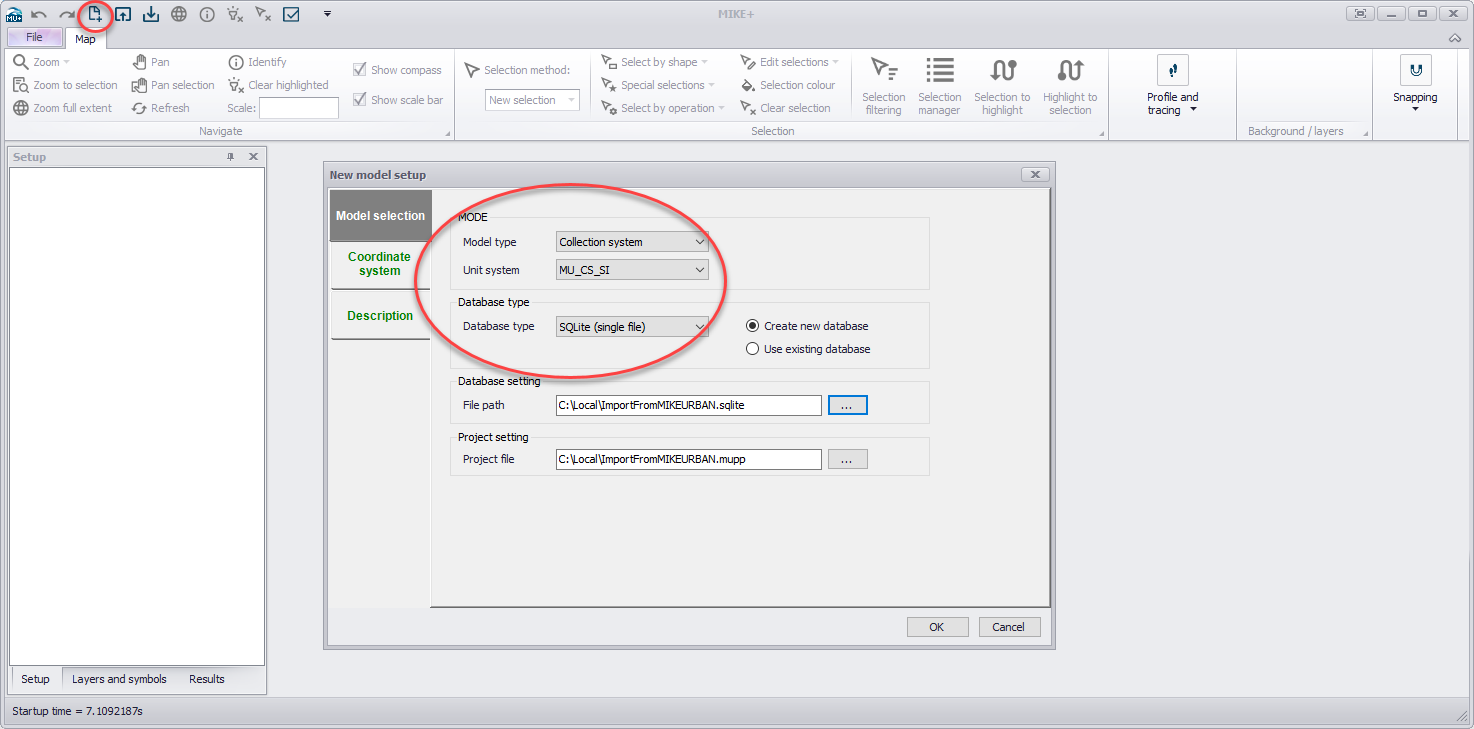Open the Snapping magnet tool
The height and width of the screenshot is (729, 1474).
1415,84
